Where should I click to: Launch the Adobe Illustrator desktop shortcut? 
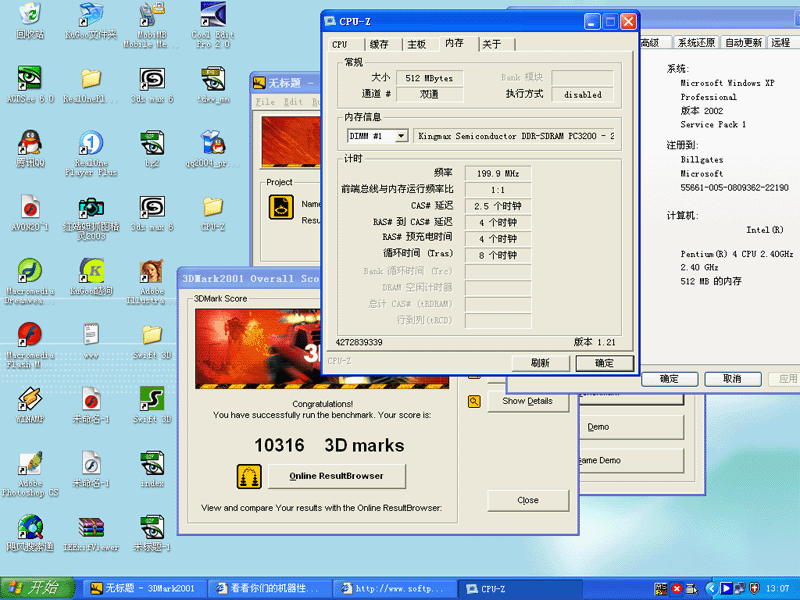(x=152, y=281)
